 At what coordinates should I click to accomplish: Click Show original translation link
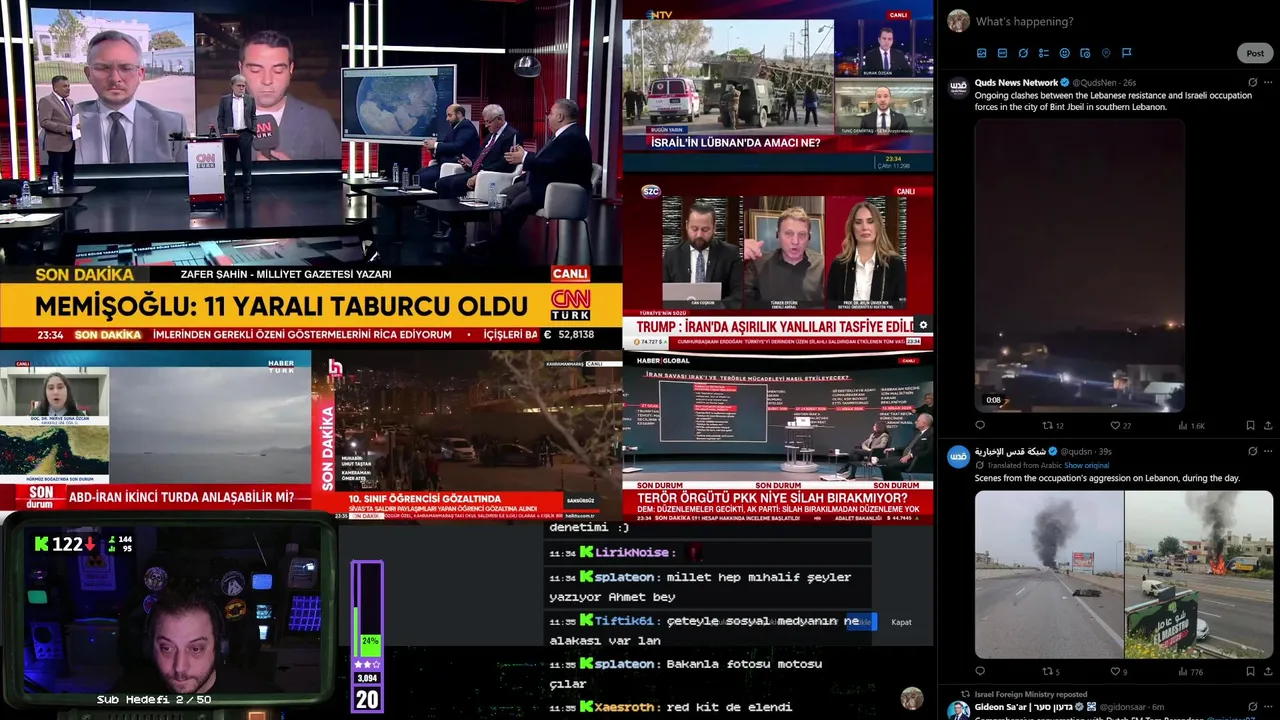point(1086,465)
